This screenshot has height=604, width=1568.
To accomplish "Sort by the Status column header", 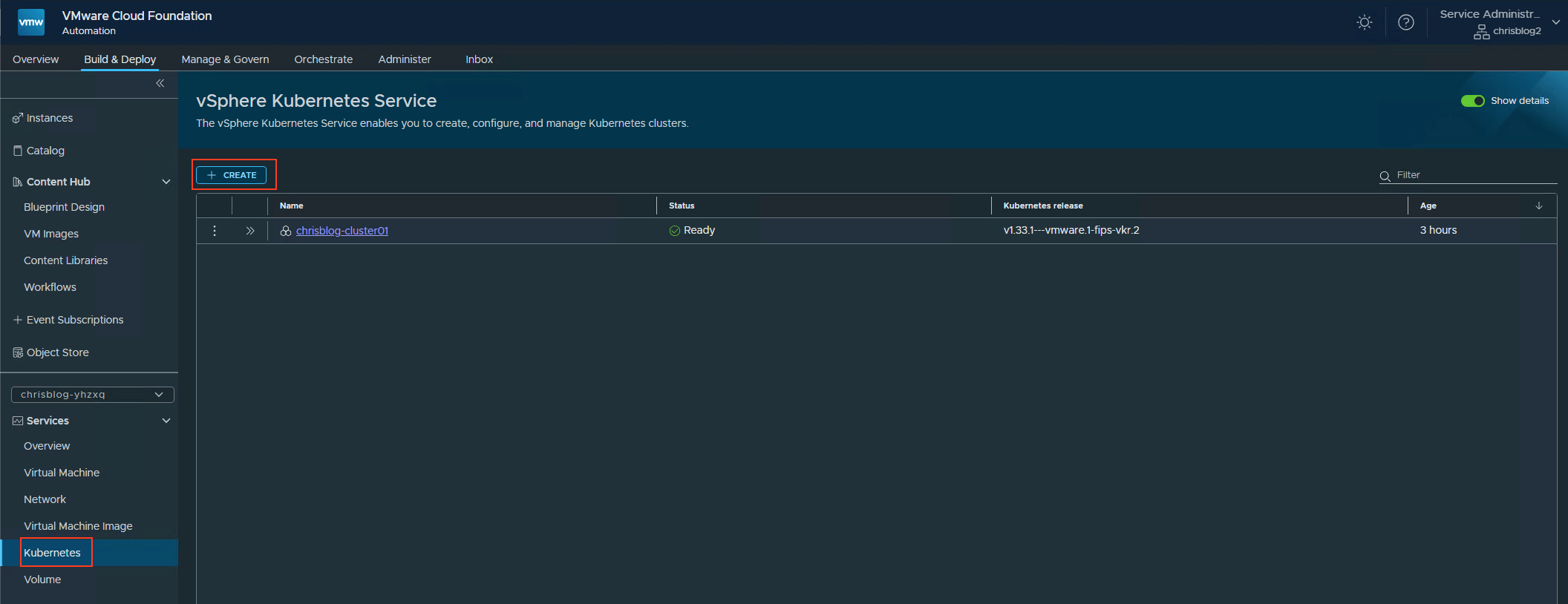I will click(x=682, y=206).
